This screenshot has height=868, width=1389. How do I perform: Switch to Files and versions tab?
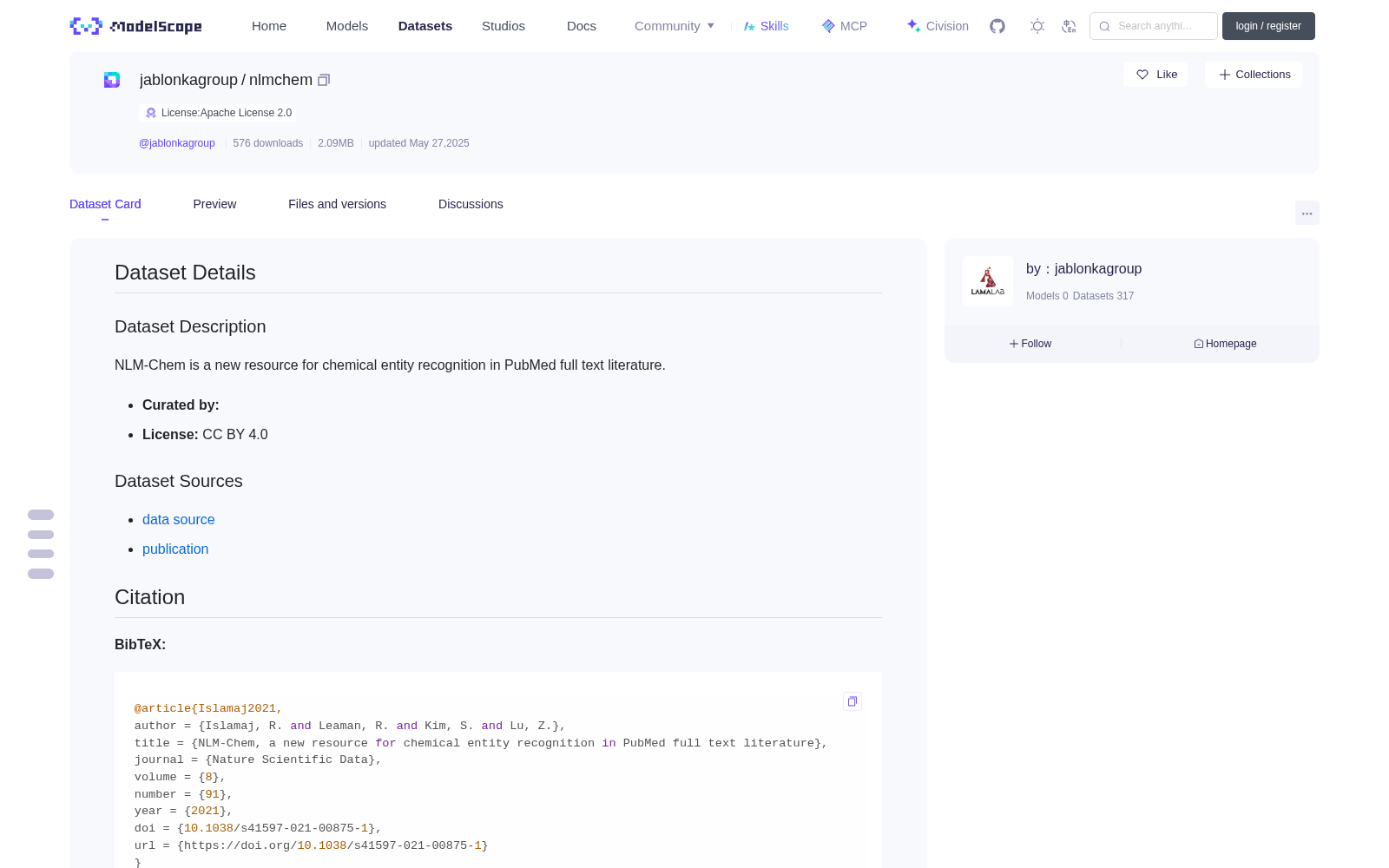[x=337, y=204]
